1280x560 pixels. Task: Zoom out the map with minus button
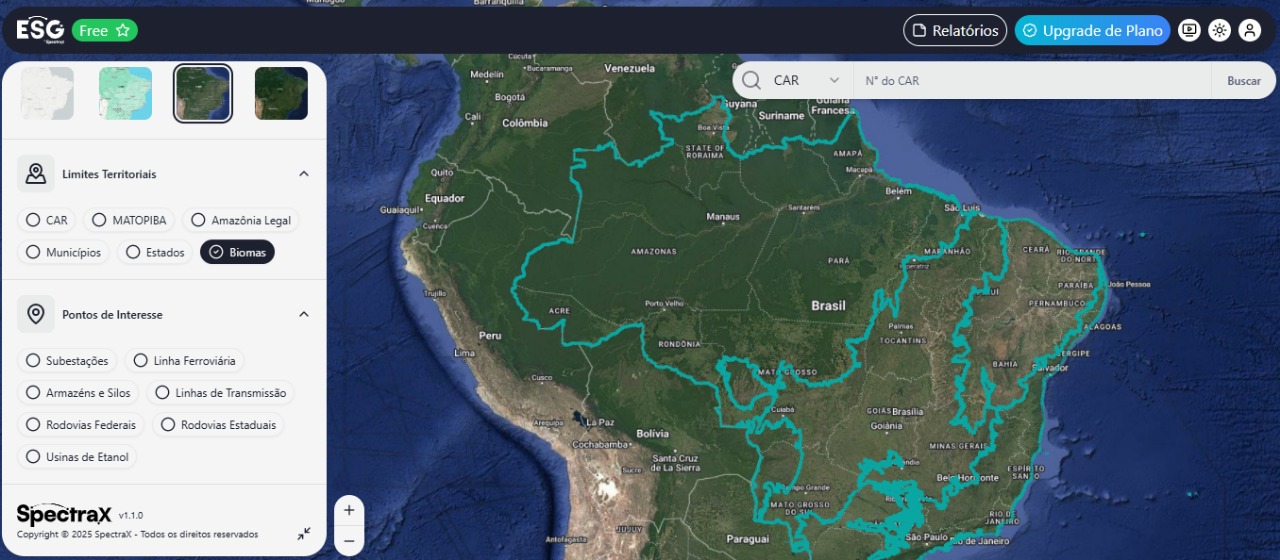click(x=349, y=541)
